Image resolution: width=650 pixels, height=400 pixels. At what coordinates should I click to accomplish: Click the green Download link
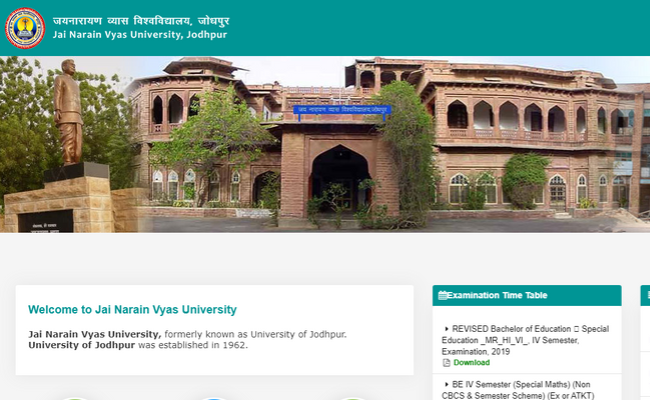(471, 363)
